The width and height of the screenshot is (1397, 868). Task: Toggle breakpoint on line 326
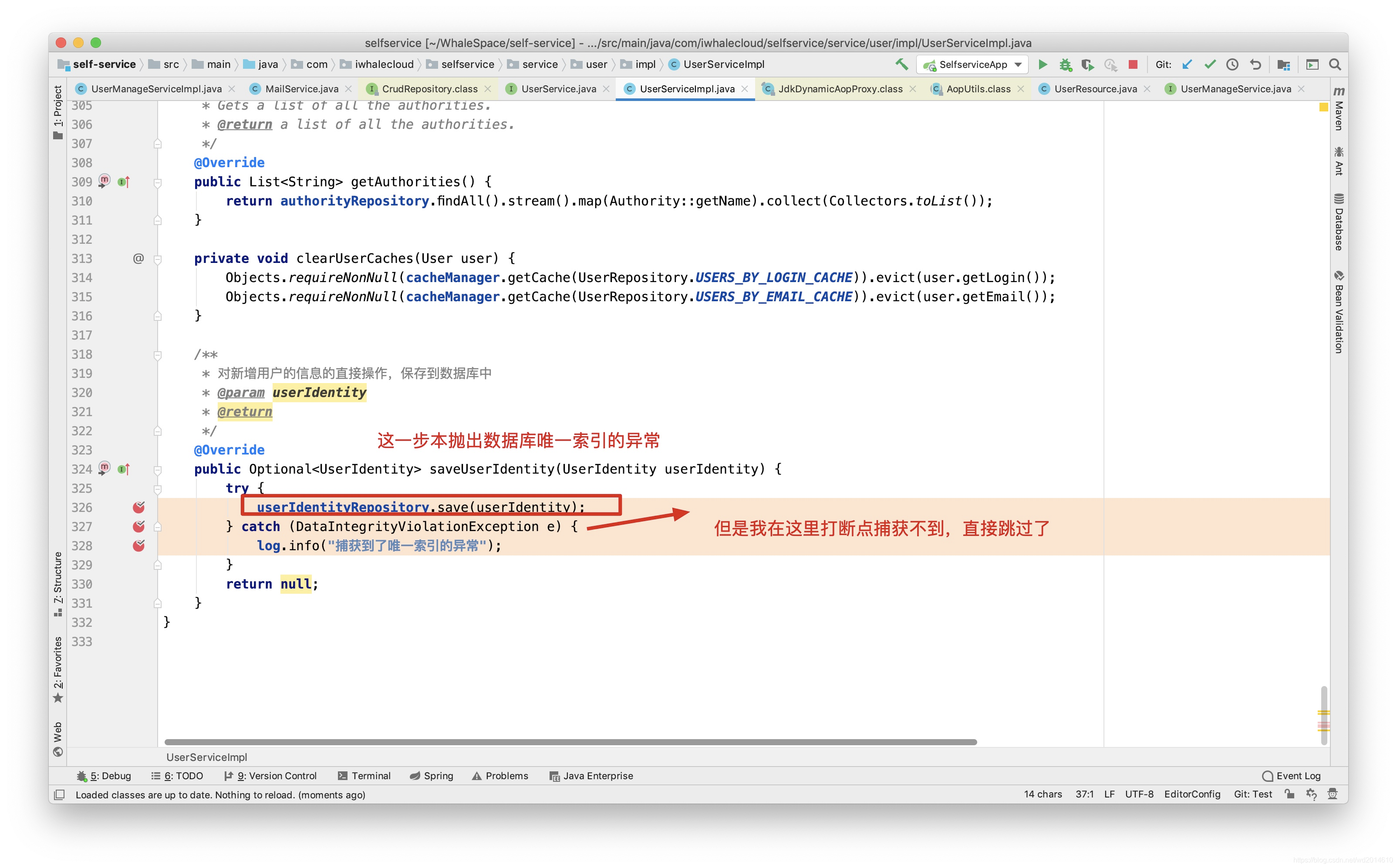click(138, 507)
